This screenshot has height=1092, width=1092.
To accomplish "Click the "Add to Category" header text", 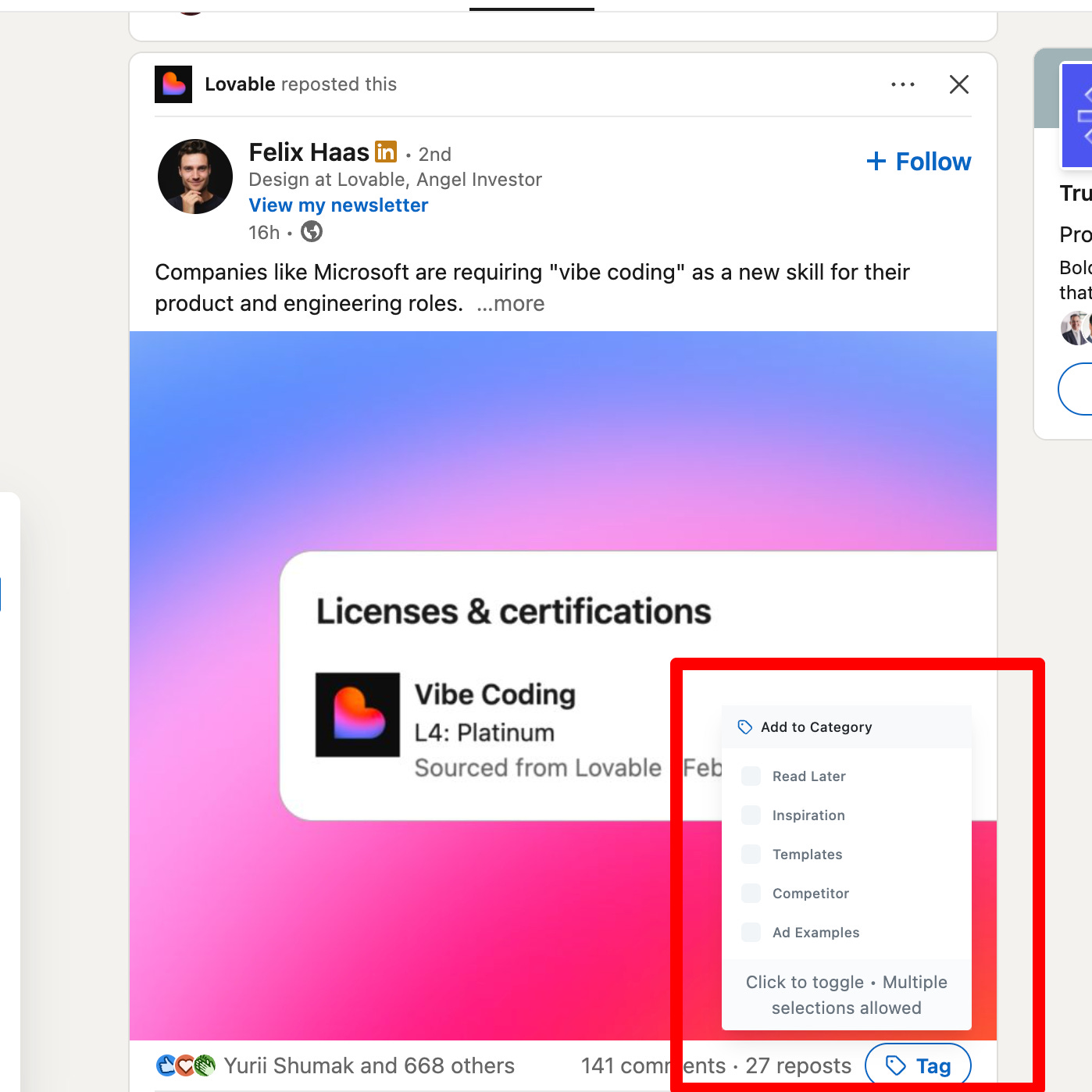I will point(816,727).
